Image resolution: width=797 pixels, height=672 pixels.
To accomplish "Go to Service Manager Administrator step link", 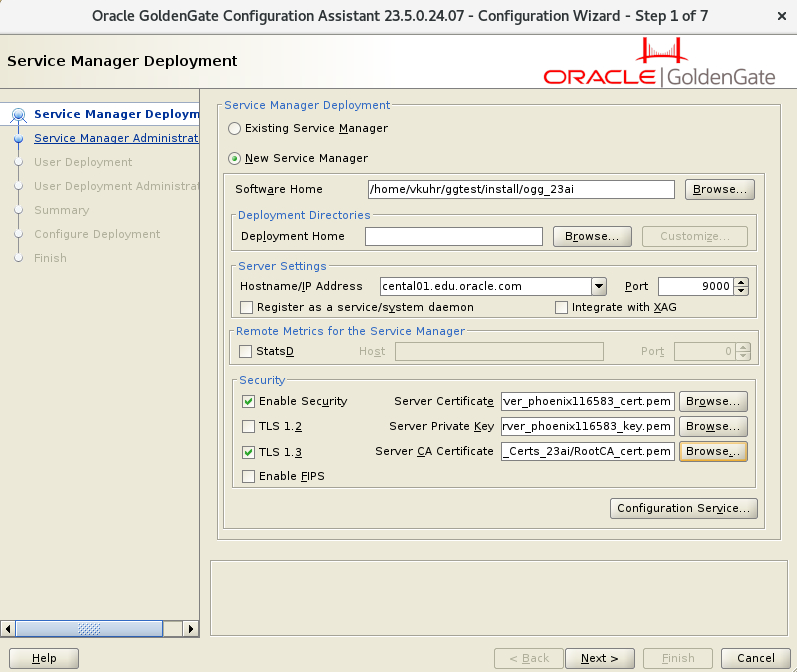I will click(x=116, y=138).
